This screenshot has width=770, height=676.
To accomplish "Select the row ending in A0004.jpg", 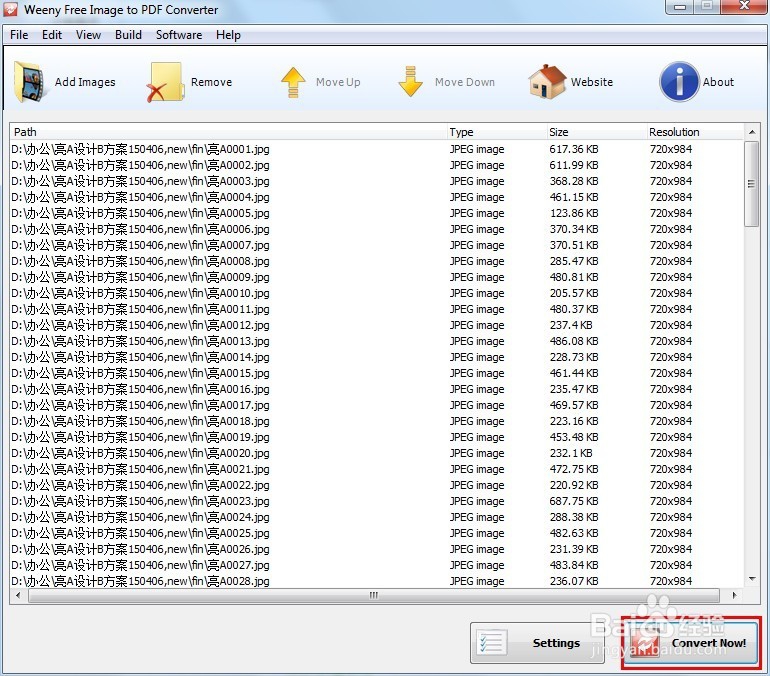I will (377, 197).
